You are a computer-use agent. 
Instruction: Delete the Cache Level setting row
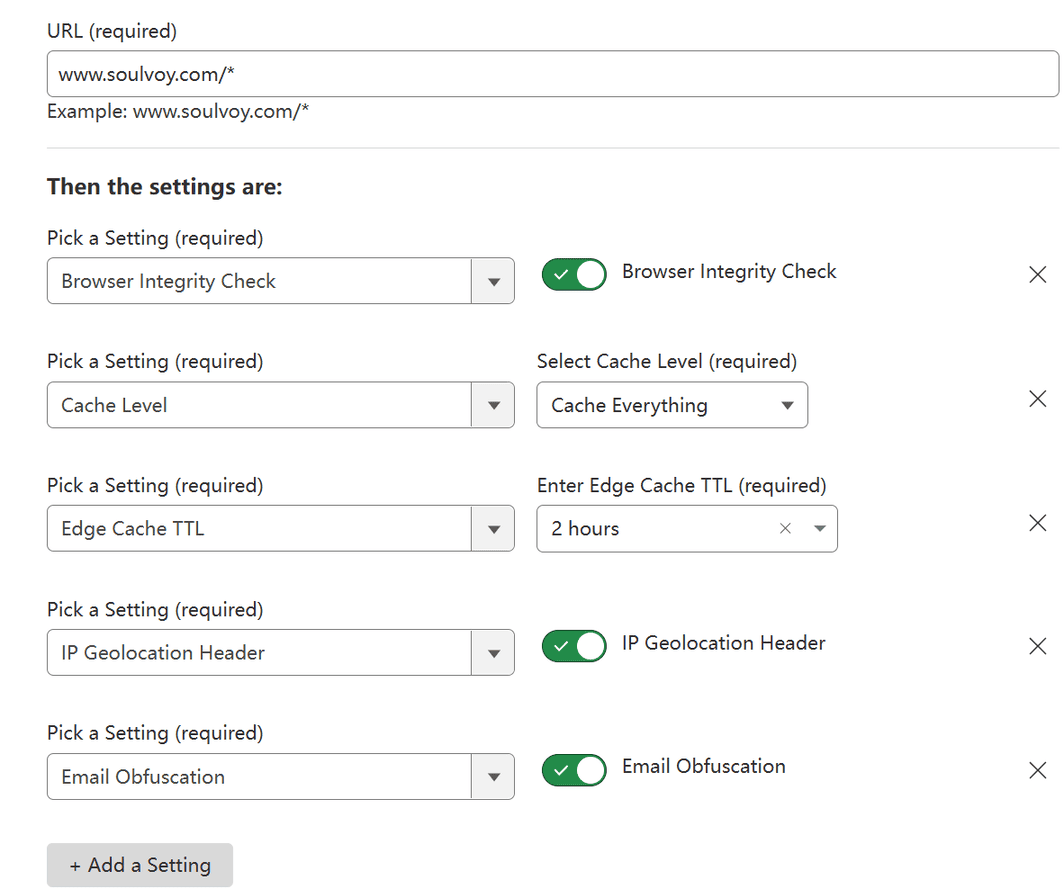point(1037,398)
